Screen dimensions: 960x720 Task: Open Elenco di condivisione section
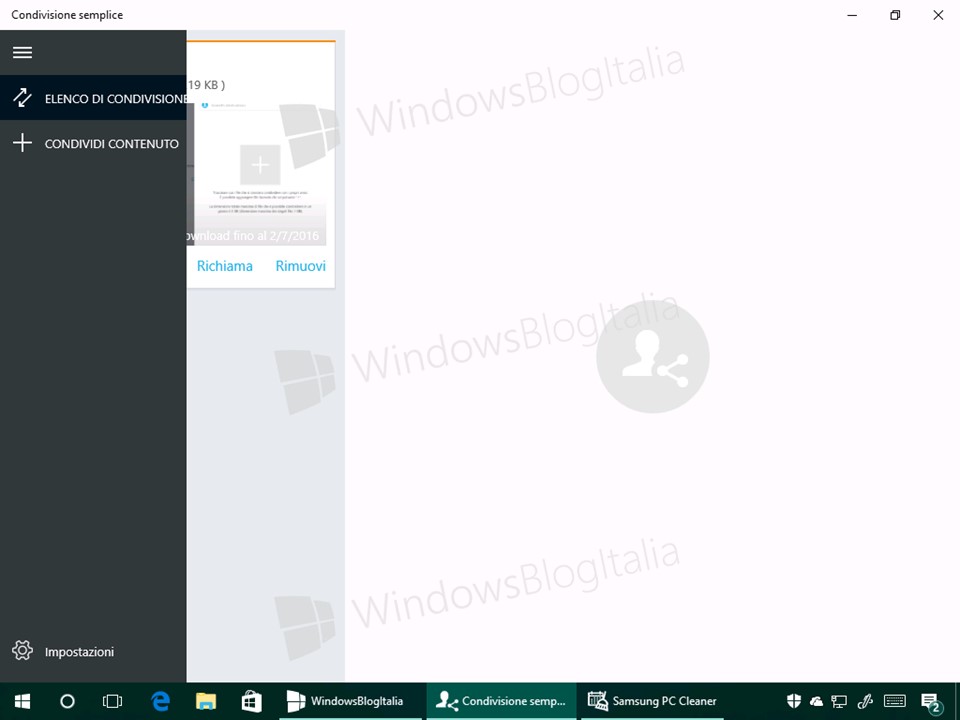coord(93,98)
